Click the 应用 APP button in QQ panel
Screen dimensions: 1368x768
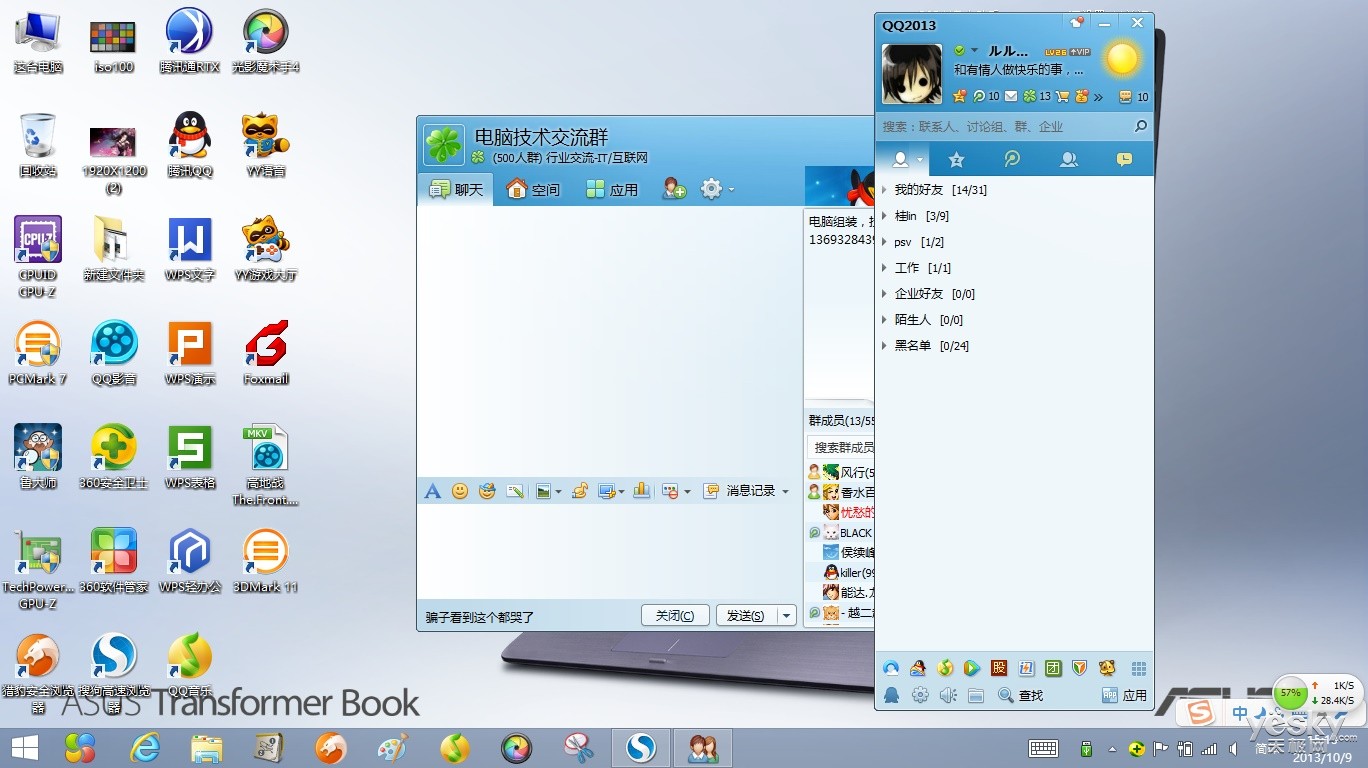click(x=1124, y=695)
